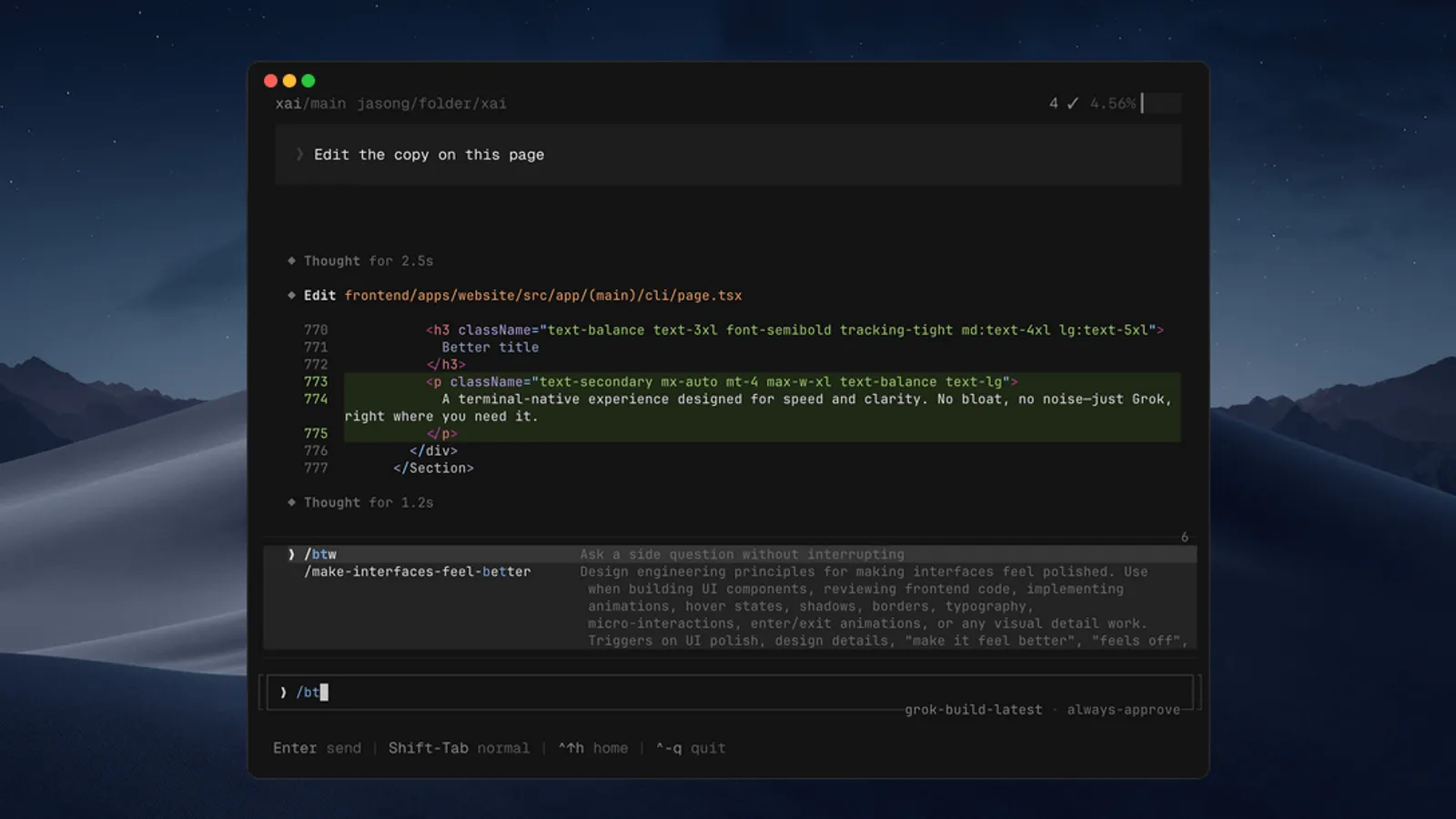Click the xai/main branch label
Viewport: 1456px width, 819px height.
pyautogui.click(x=310, y=104)
